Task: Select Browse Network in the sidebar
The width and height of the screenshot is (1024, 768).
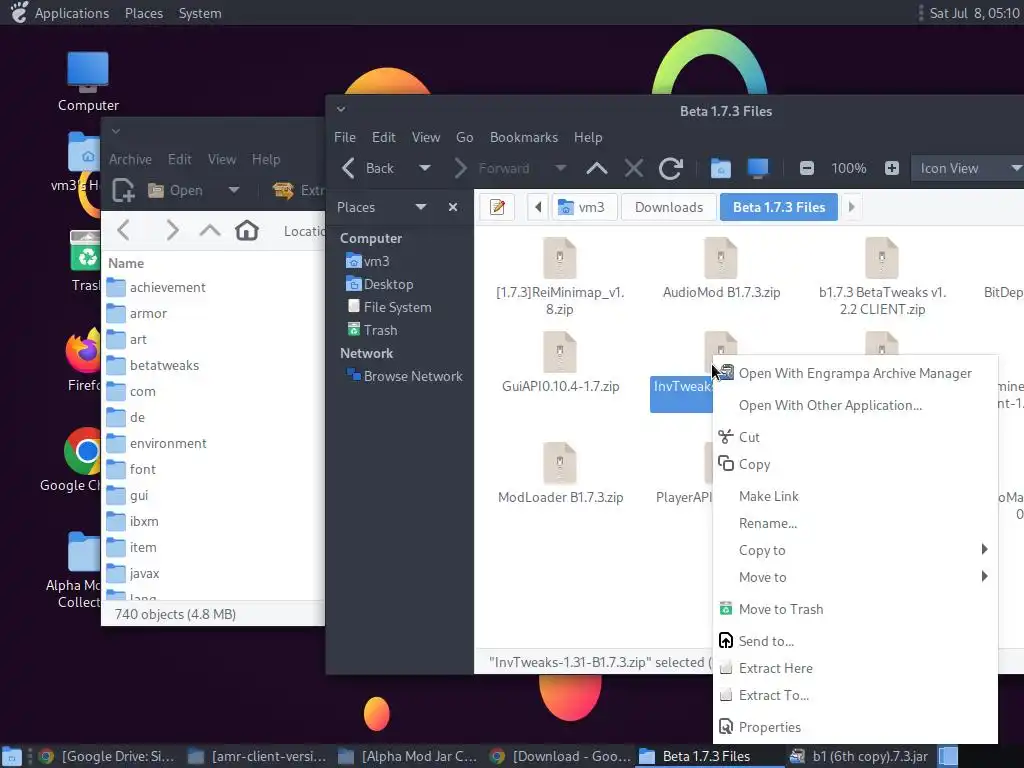Action: [x=413, y=376]
